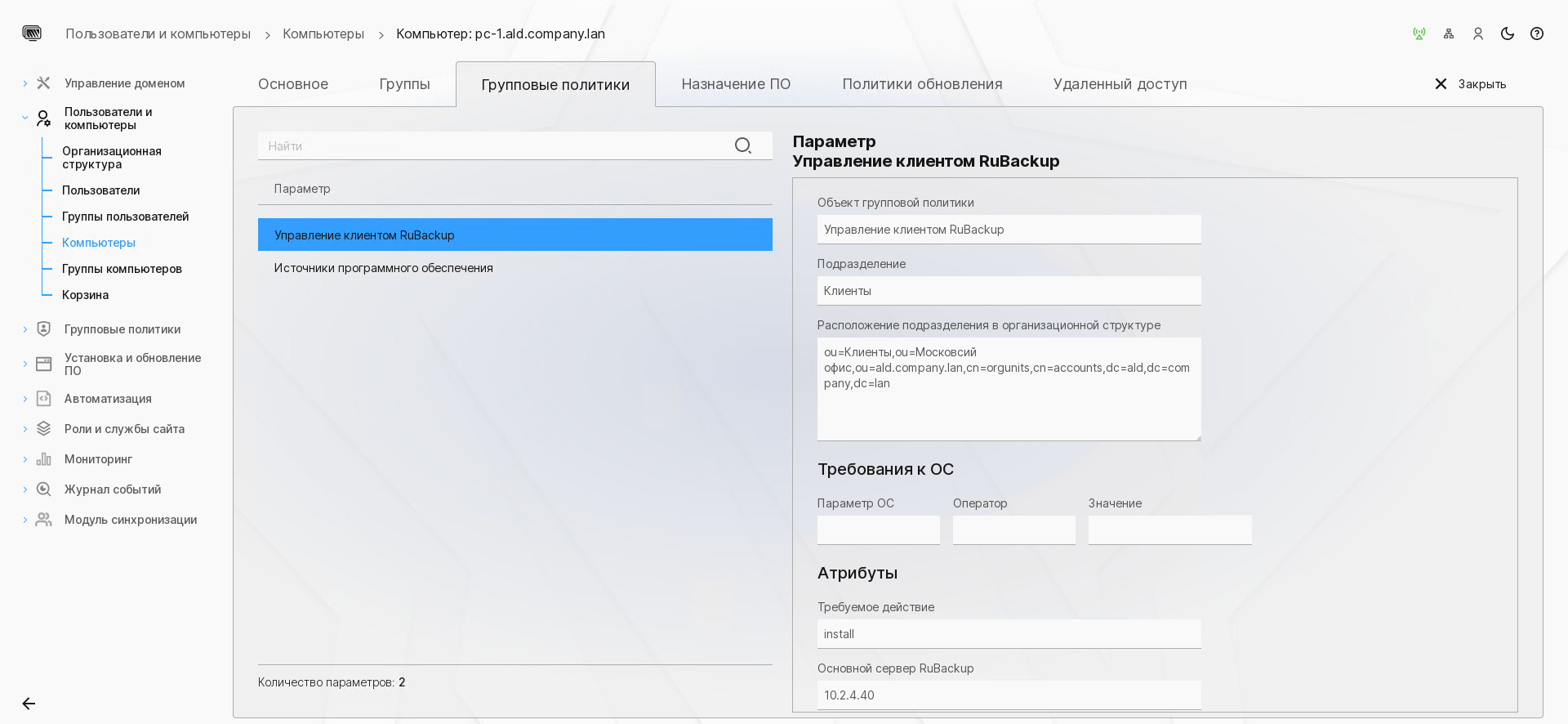This screenshot has width=1568, height=724.
Task: Expand the Роли и службы сайта section
Action: [x=25, y=429]
